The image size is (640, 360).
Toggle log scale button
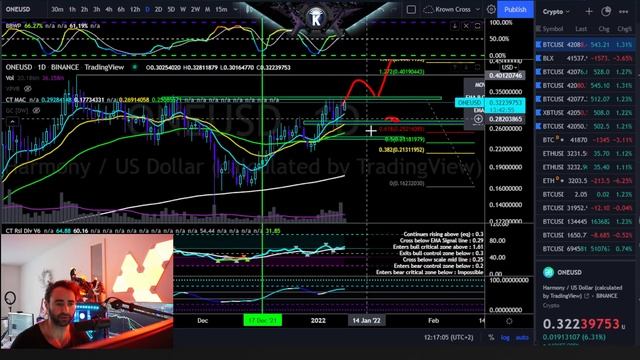(505, 338)
